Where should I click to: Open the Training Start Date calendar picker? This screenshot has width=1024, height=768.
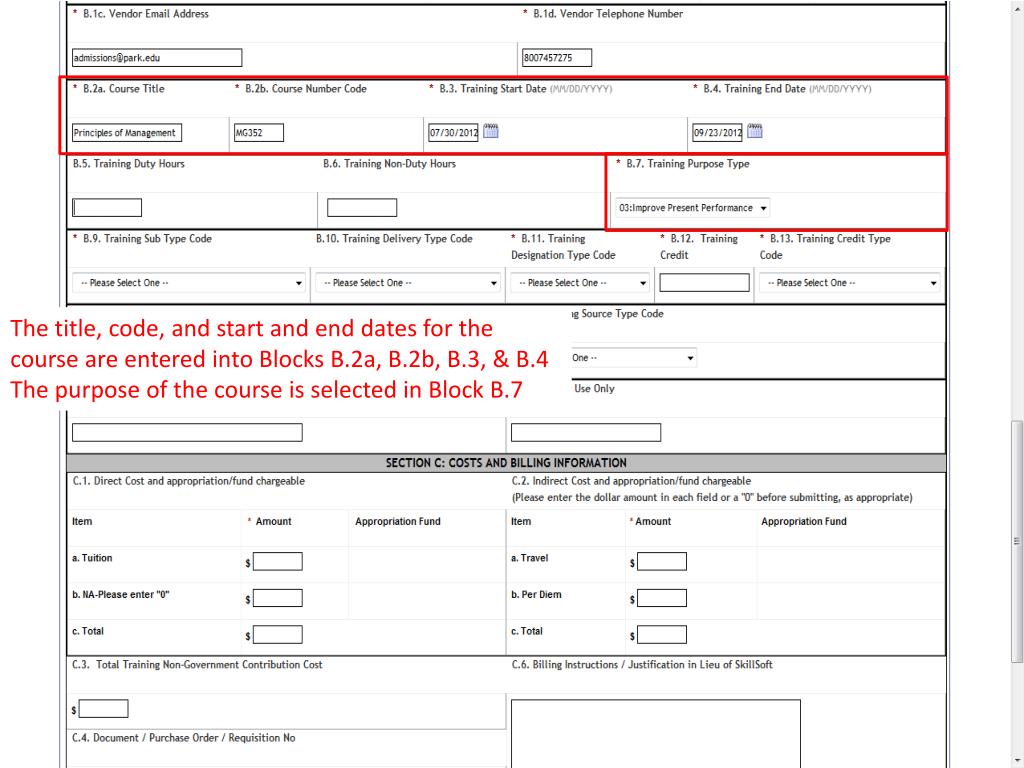coord(491,131)
